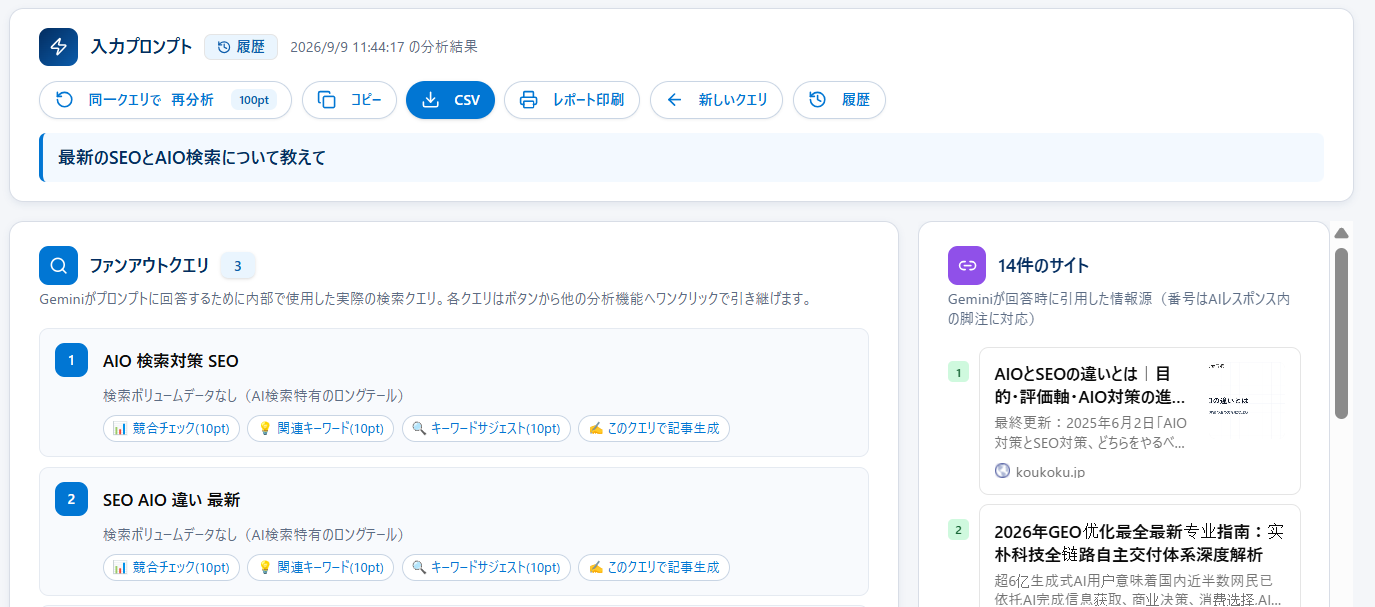Image resolution: width=1375 pixels, height=607 pixels.
Task: Click the left arrow icon in 新しいクエリ
Action: [x=674, y=100]
